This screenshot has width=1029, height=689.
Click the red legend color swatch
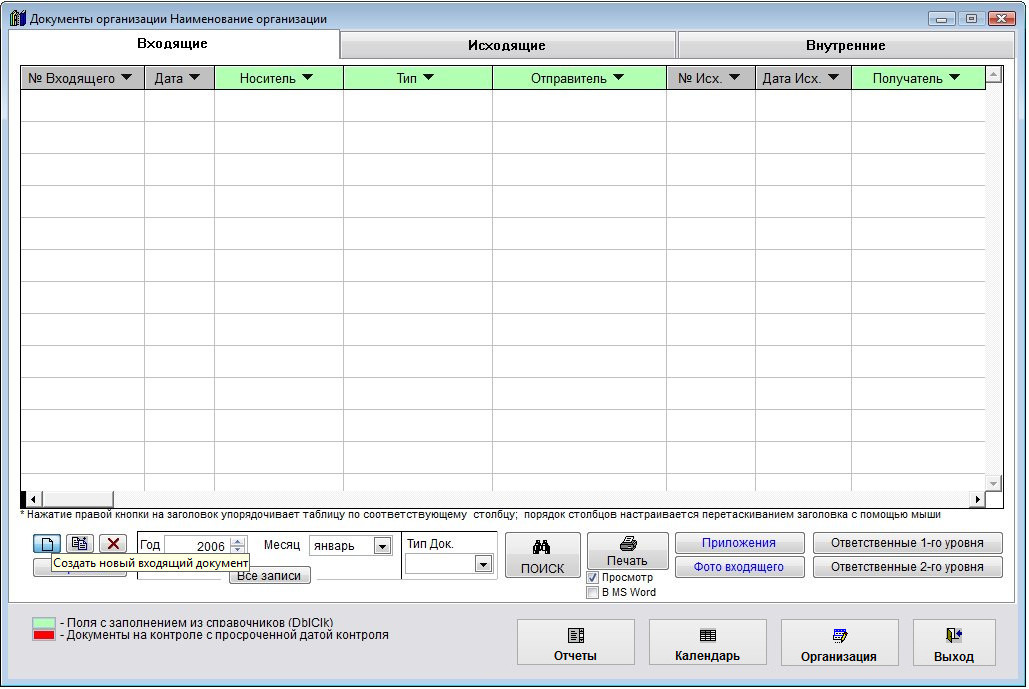click(x=44, y=635)
